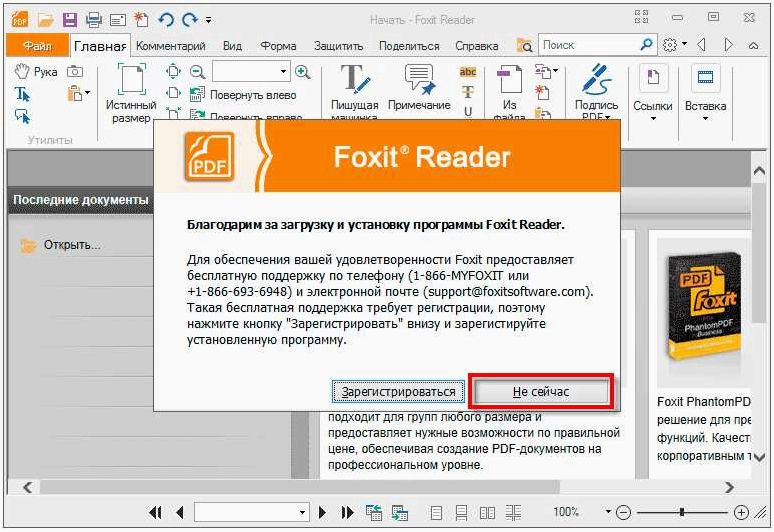
Task: Click the zoom slider plus button
Action: (x=741, y=513)
